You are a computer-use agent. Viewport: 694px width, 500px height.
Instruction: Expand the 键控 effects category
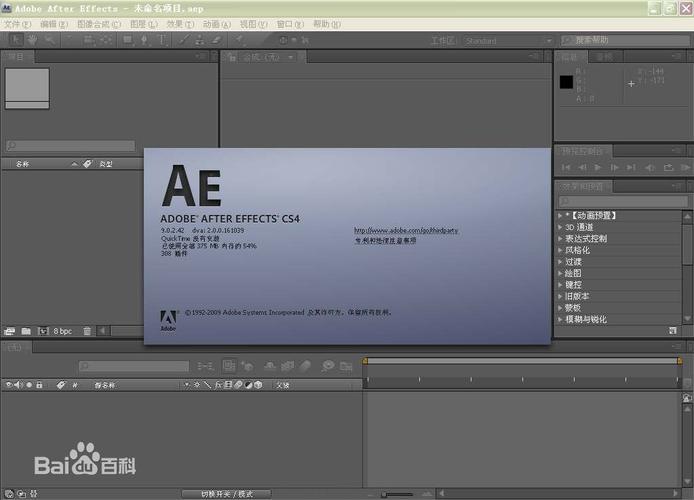pos(560,285)
